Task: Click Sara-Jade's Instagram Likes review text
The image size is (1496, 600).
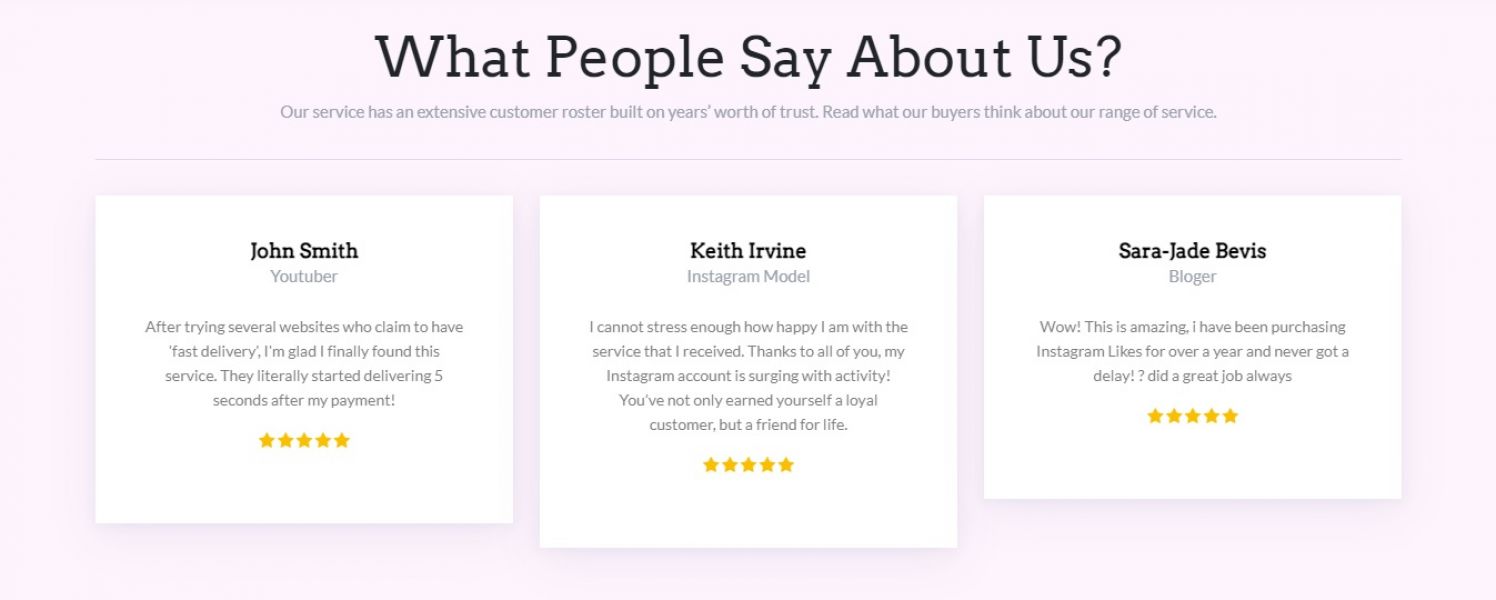Action: coord(1192,351)
